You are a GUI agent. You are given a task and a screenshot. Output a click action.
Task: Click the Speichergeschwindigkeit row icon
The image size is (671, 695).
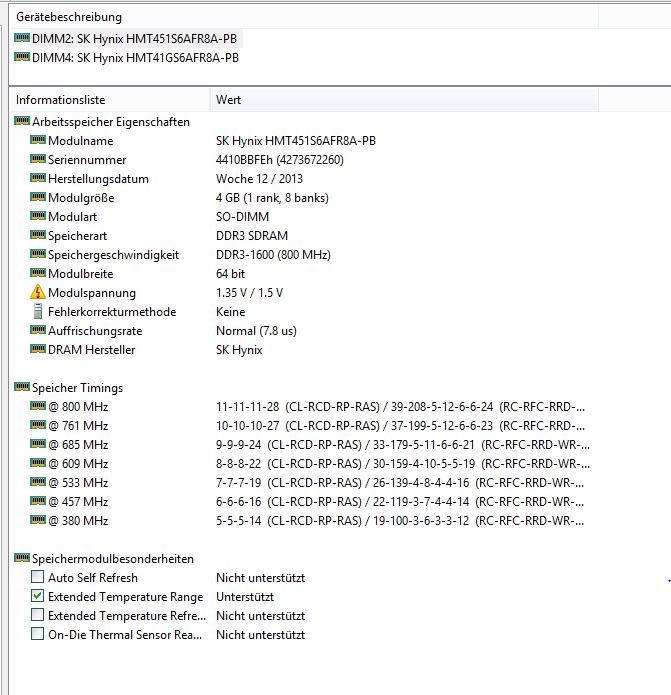(x=38, y=254)
